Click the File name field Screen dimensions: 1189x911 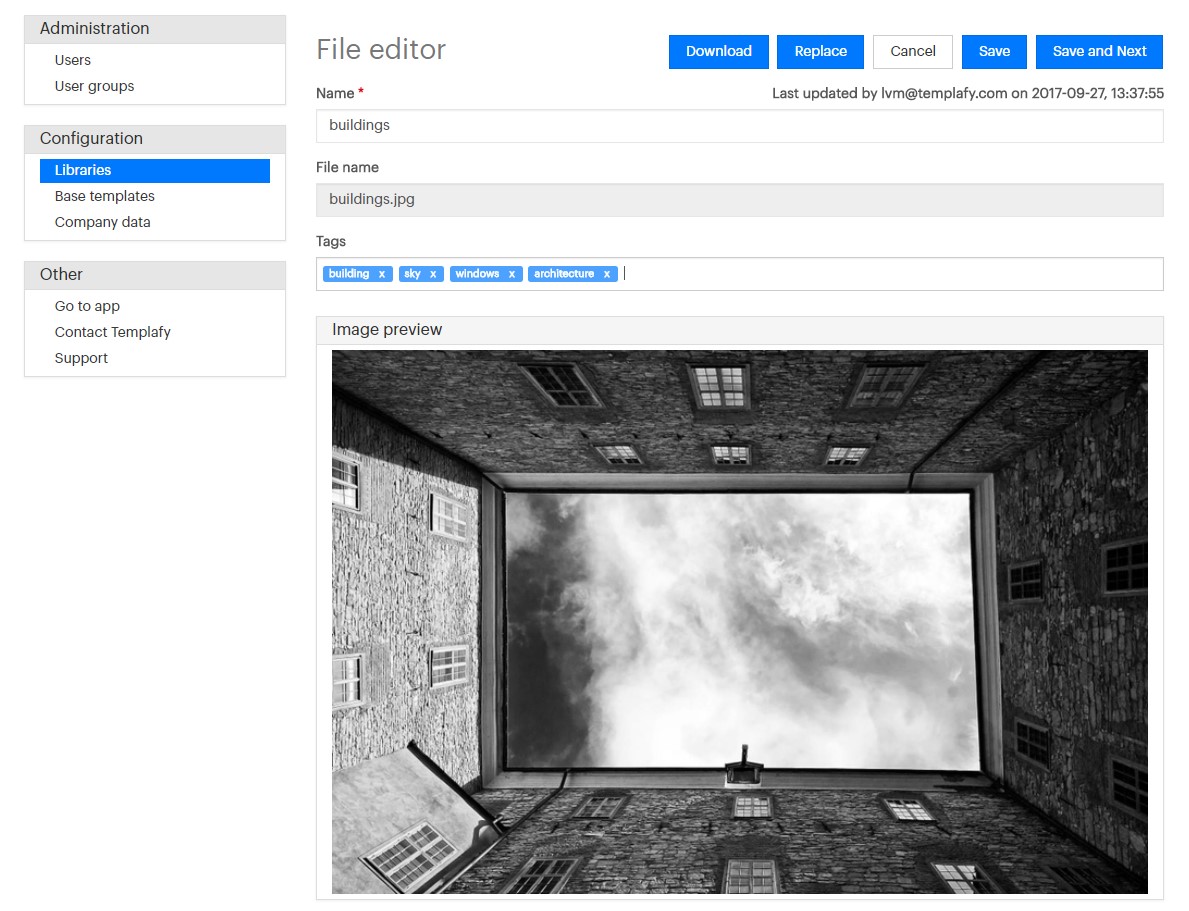[x=739, y=199]
